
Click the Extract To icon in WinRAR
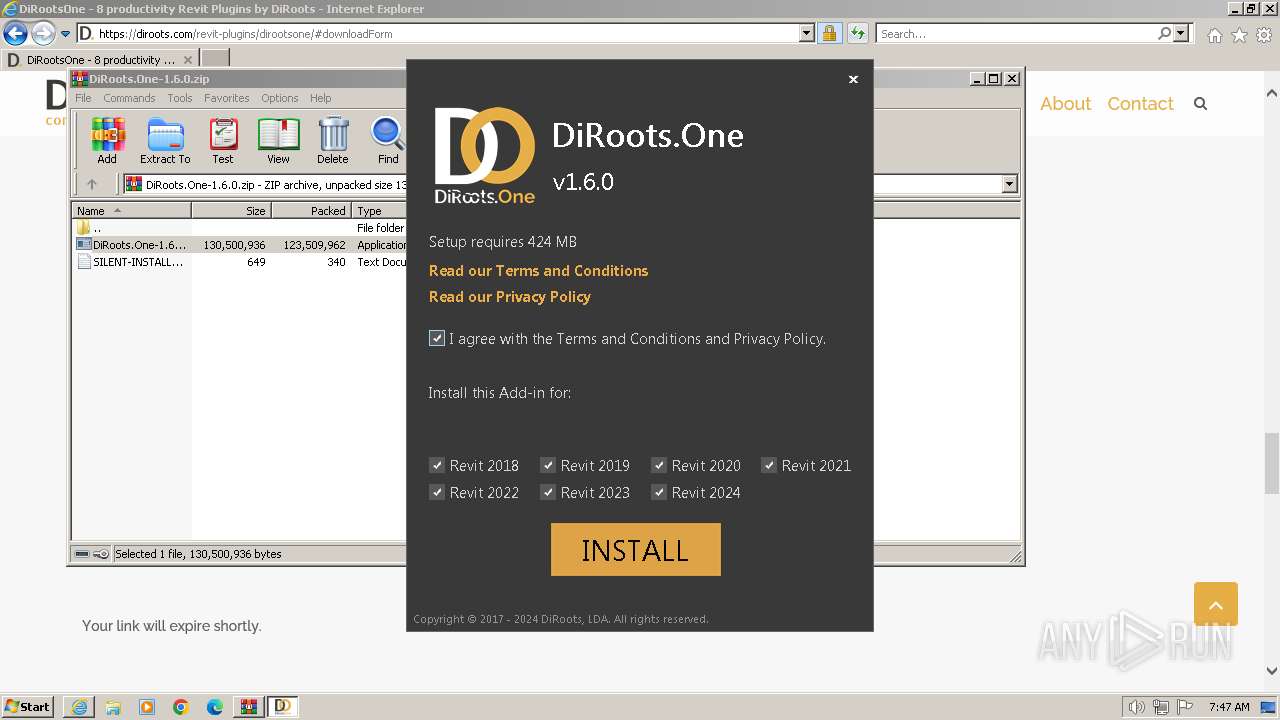point(165,140)
